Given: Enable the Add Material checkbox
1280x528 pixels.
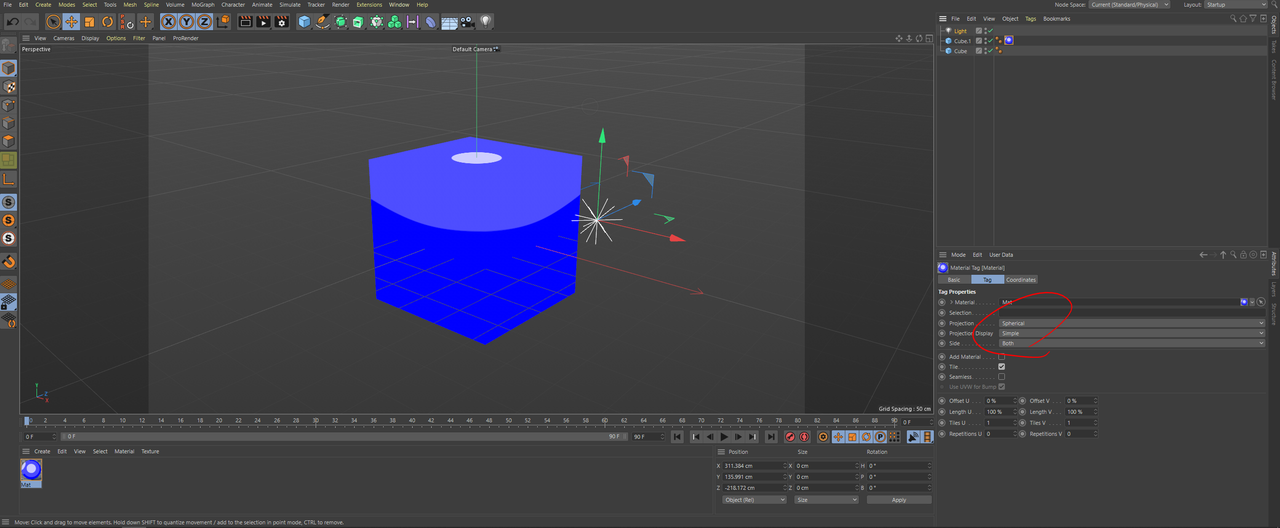Looking at the screenshot, I should click(x=1001, y=356).
